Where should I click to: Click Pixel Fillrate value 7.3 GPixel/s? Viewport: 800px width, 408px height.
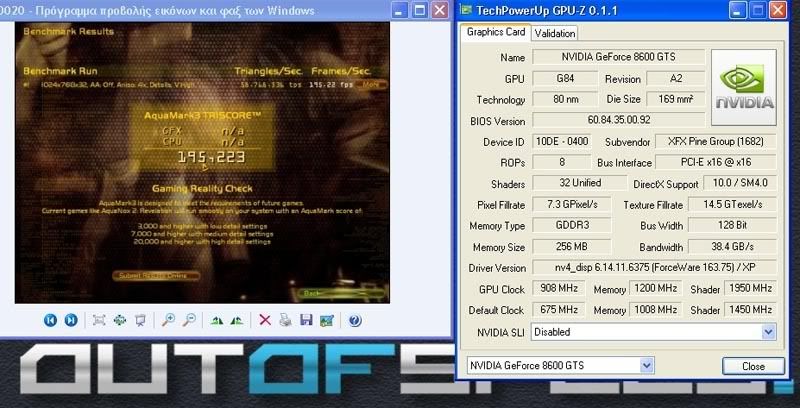(x=572, y=205)
